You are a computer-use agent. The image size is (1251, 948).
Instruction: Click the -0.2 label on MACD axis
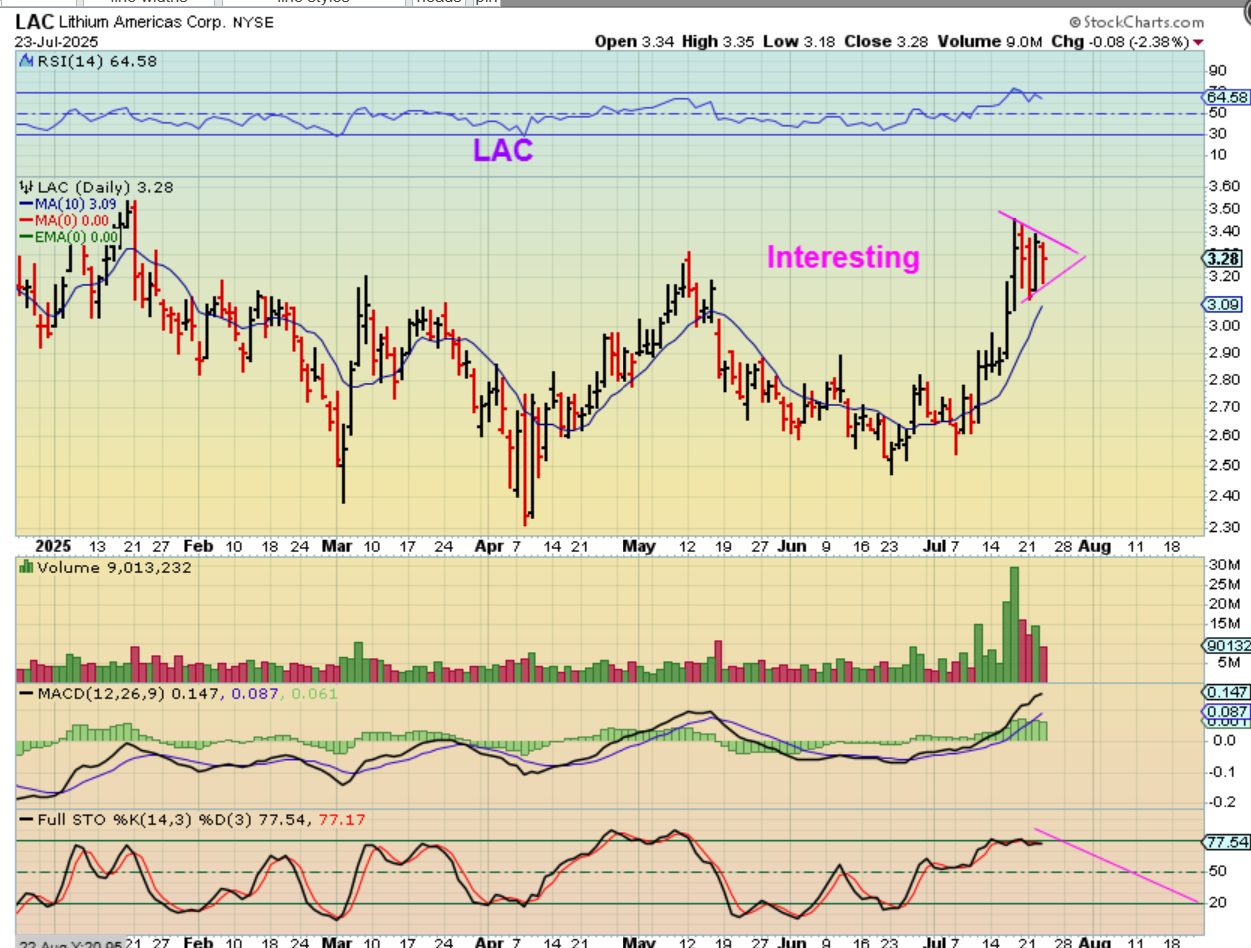[x=1220, y=802]
